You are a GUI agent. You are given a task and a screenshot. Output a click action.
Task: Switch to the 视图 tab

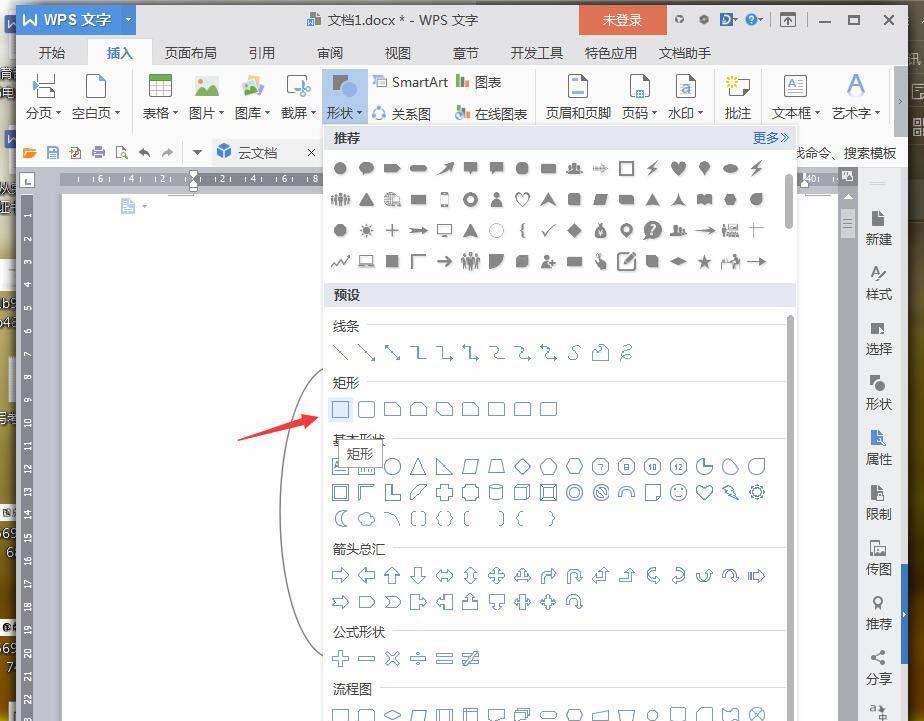pyautogui.click(x=397, y=53)
